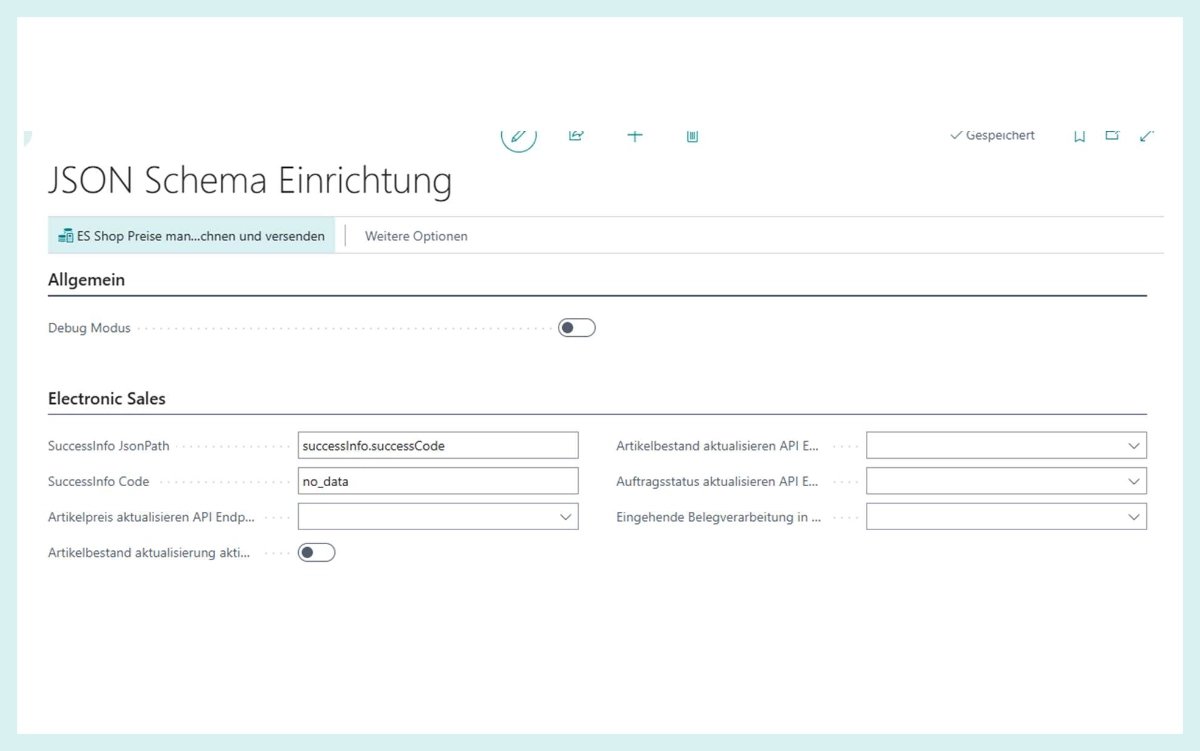Collapse the Electronic Sales section header

[x=107, y=398]
